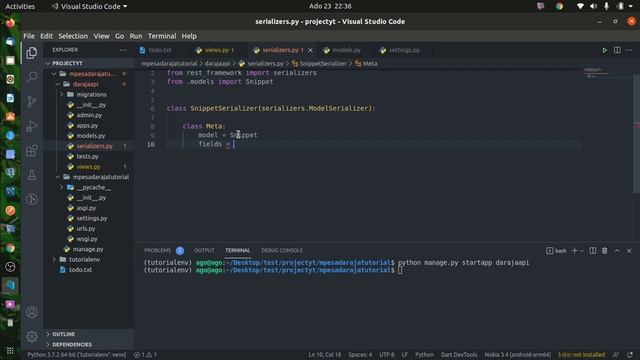Show the OUTPUT panel tab

point(204,251)
